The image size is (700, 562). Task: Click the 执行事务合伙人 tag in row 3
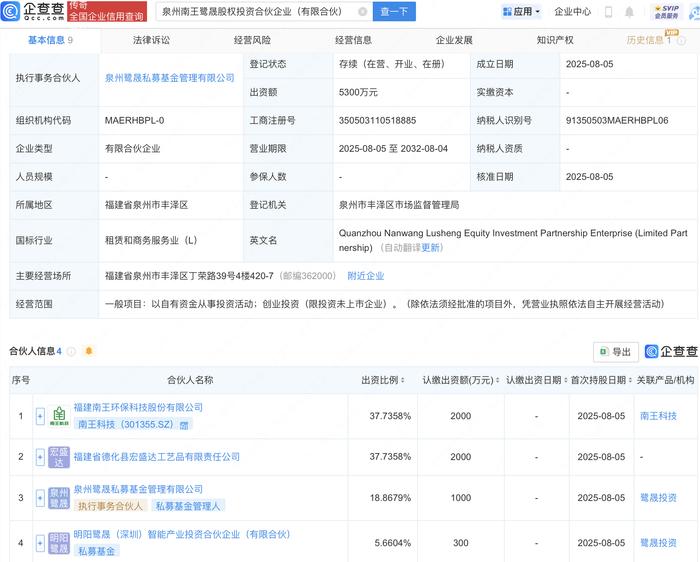click(x=111, y=506)
